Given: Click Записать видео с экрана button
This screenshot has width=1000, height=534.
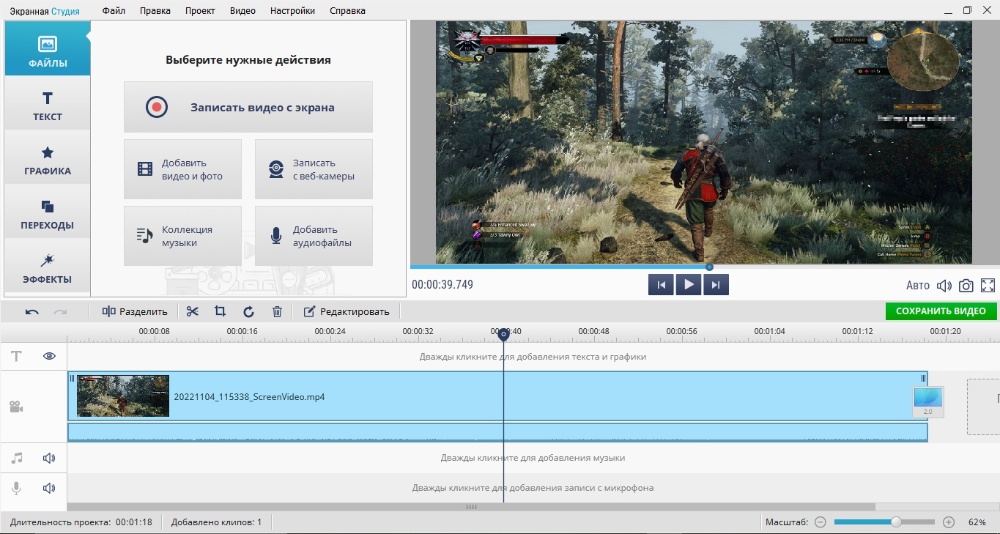Looking at the screenshot, I should tap(248, 107).
